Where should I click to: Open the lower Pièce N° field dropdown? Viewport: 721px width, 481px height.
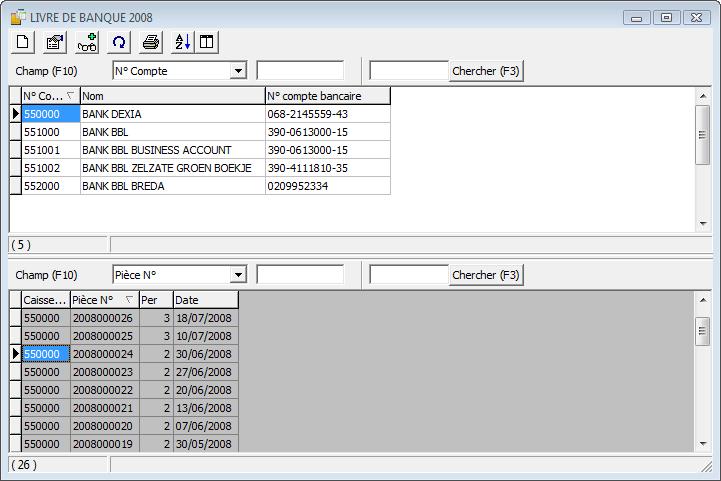click(x=238, y=275)
